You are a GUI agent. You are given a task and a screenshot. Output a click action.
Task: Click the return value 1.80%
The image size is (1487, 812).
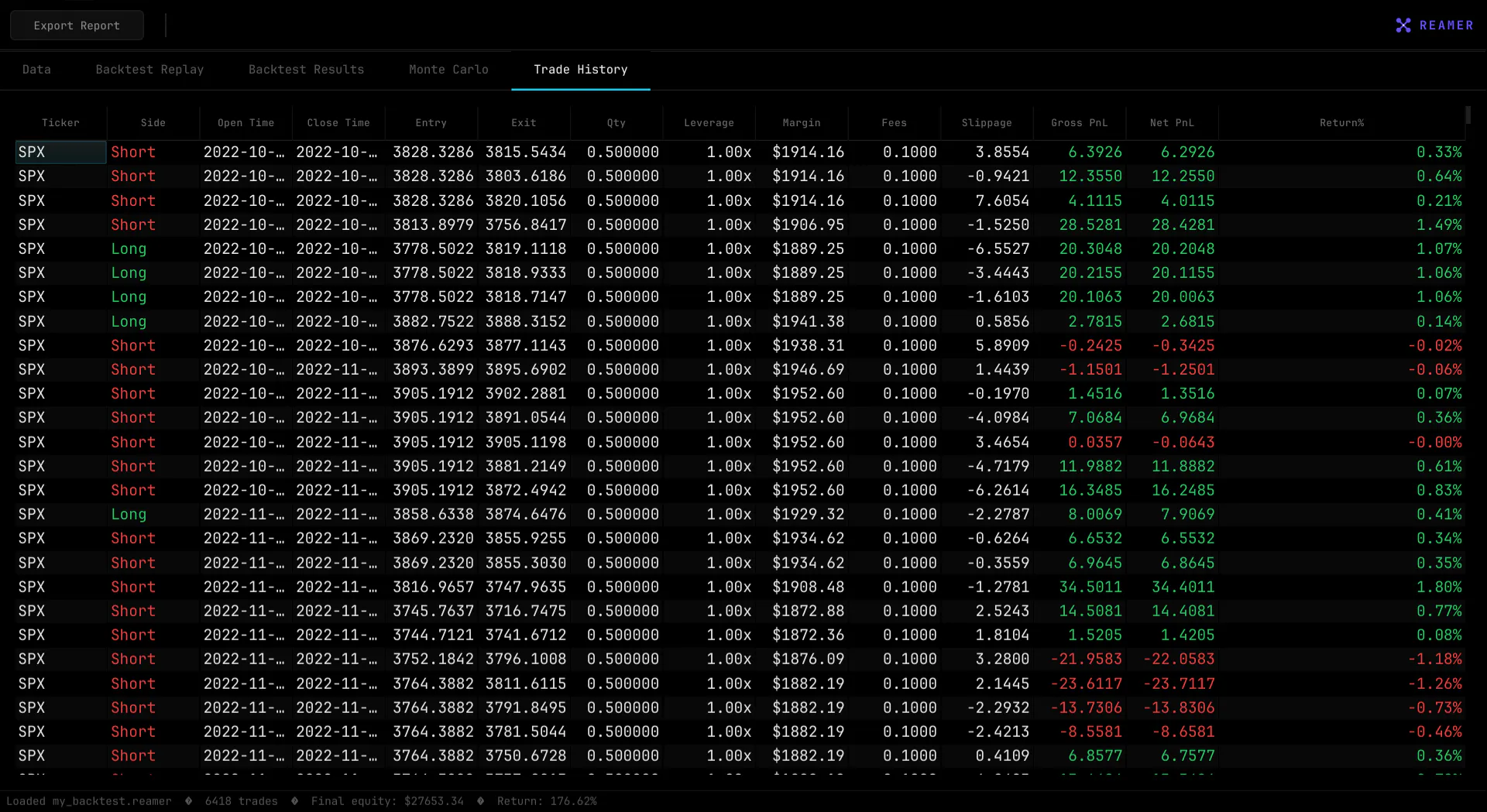1439,587
